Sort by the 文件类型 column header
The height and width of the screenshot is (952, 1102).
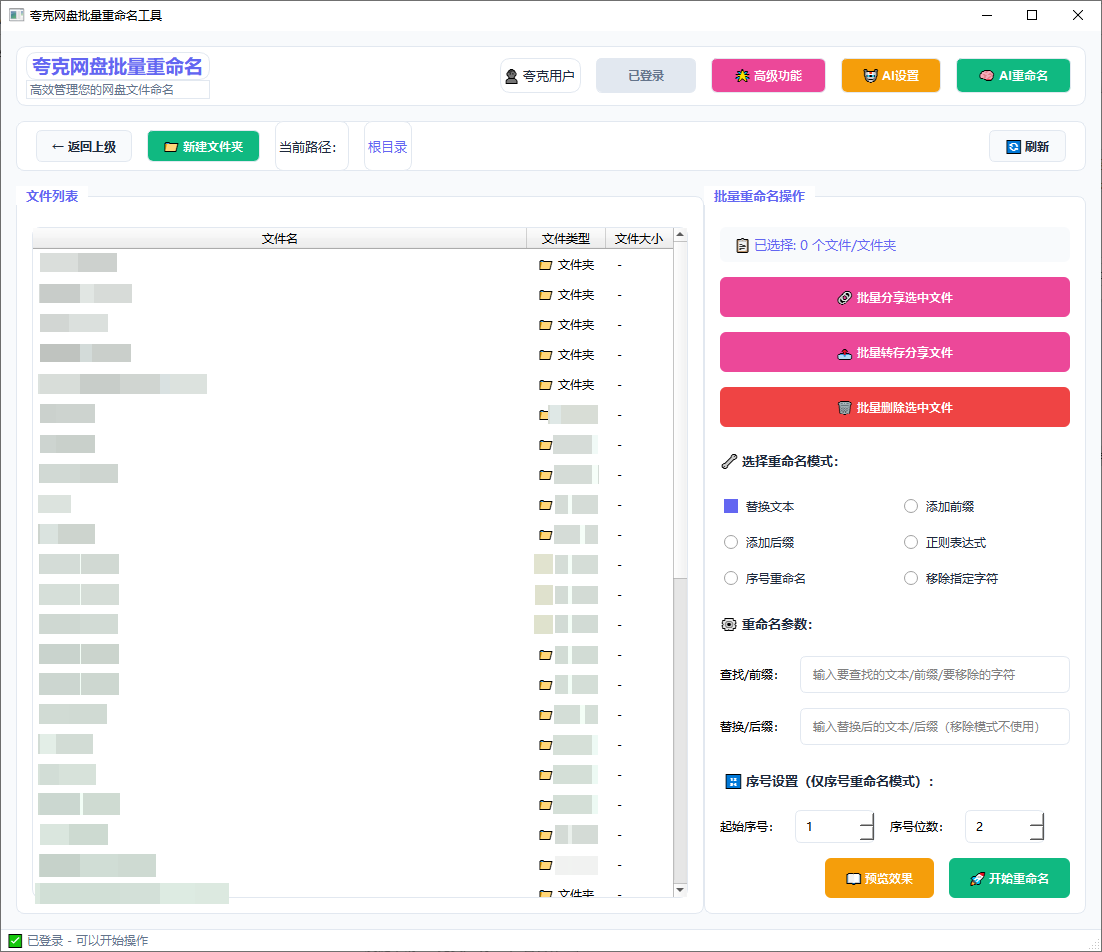pos(565,238)
